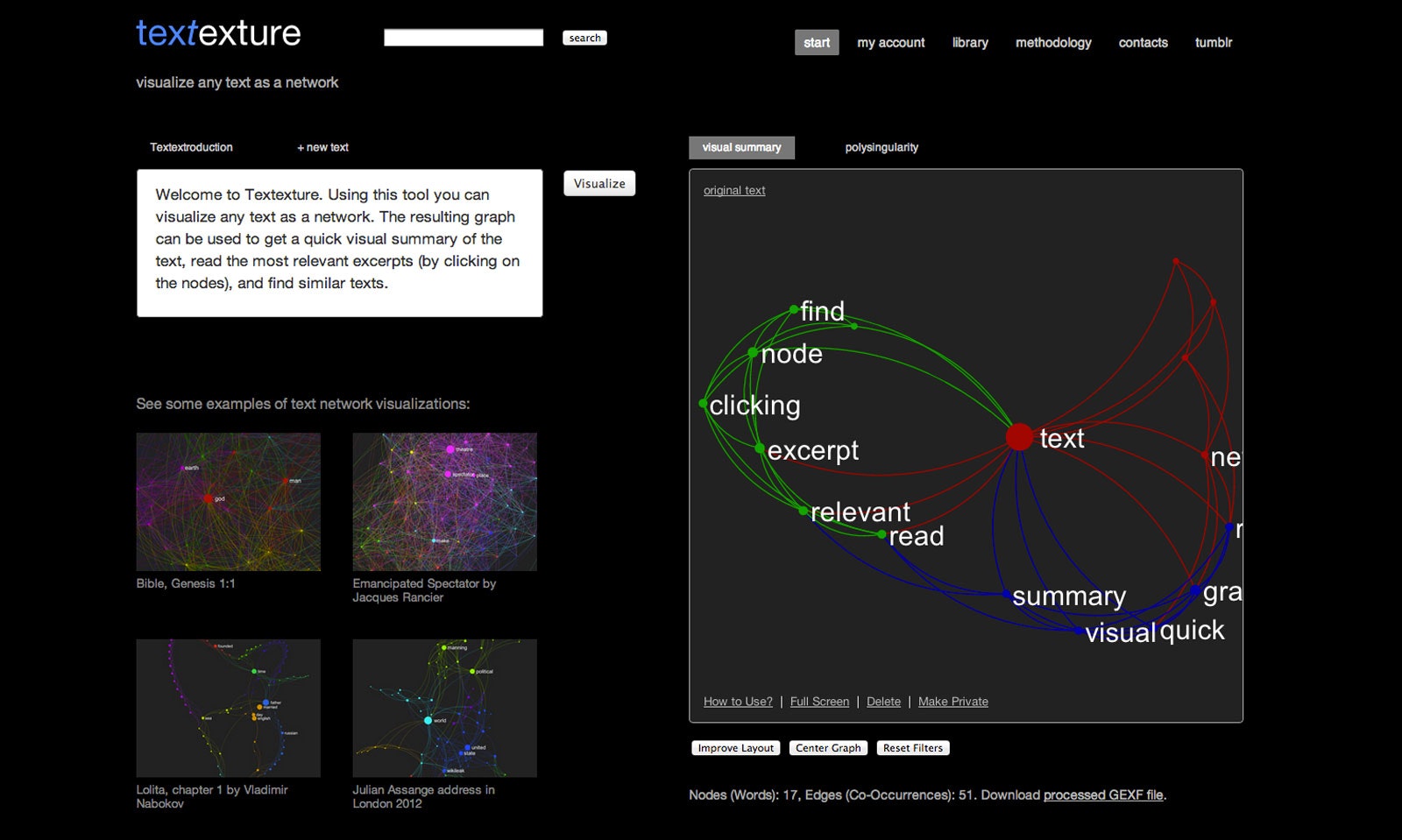Open the Emancipated Spectator graph thumbnail
The image size is (1402, 840).
click(444, 502)
